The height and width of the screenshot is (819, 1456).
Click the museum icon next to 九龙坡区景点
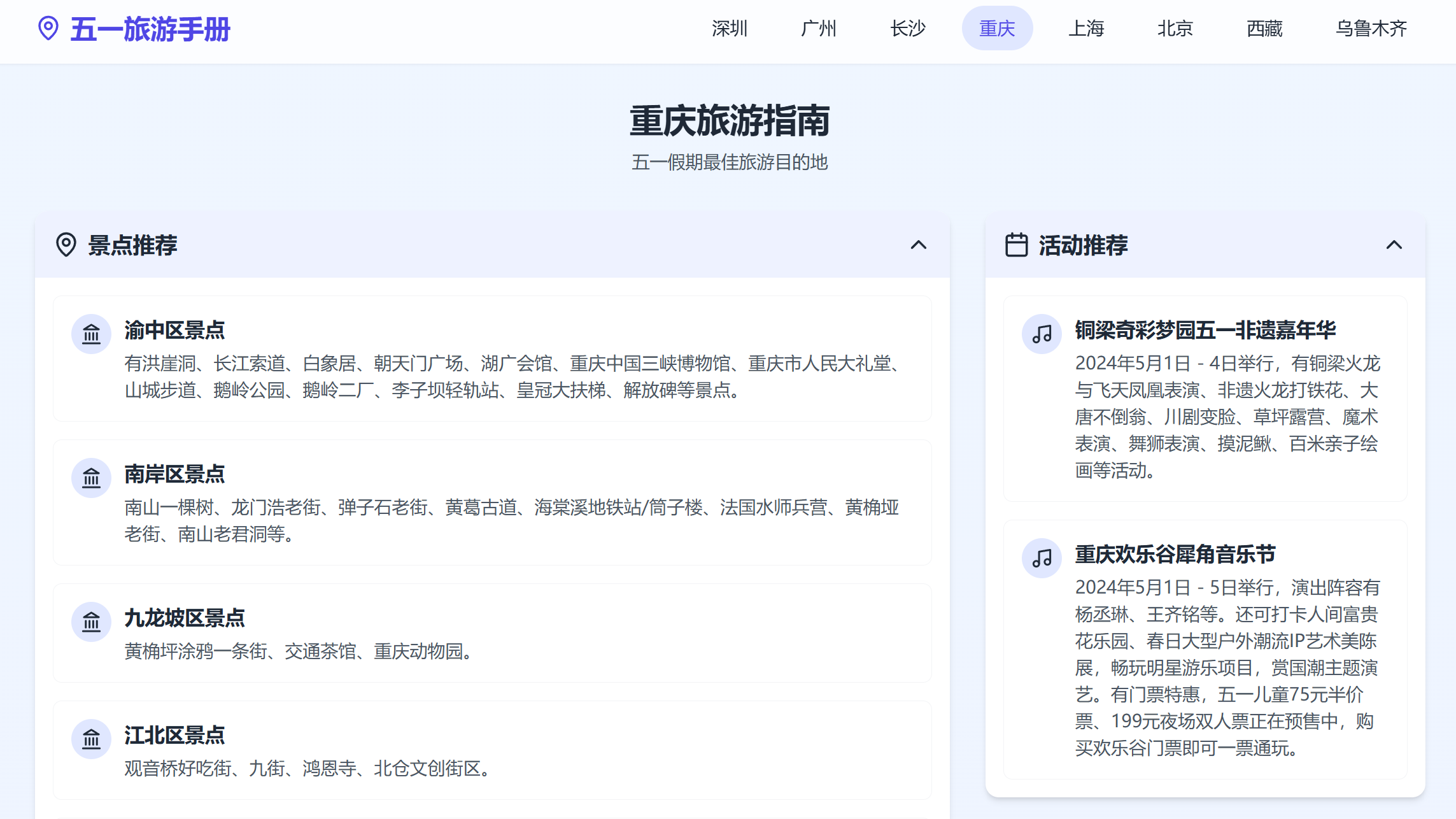(x=92, y=622)
